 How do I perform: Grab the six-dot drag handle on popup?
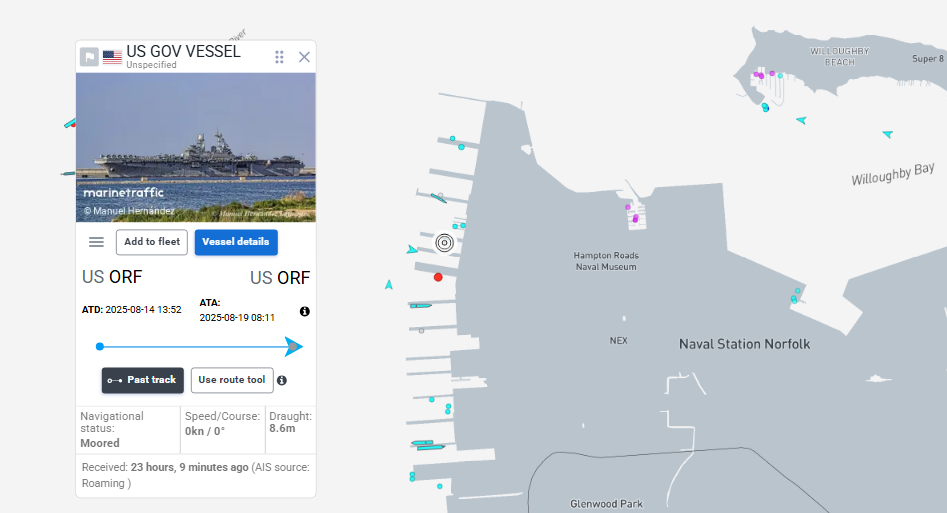point(280,57)
